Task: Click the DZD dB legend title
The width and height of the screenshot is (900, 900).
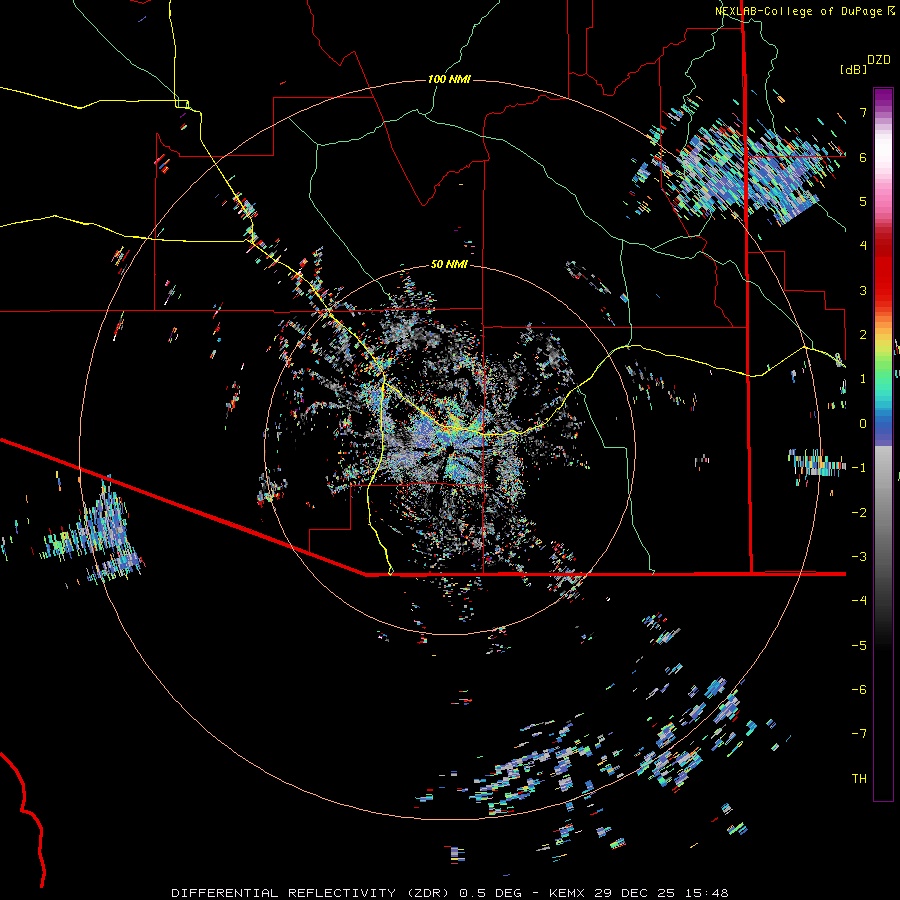Action: (865, 64)
